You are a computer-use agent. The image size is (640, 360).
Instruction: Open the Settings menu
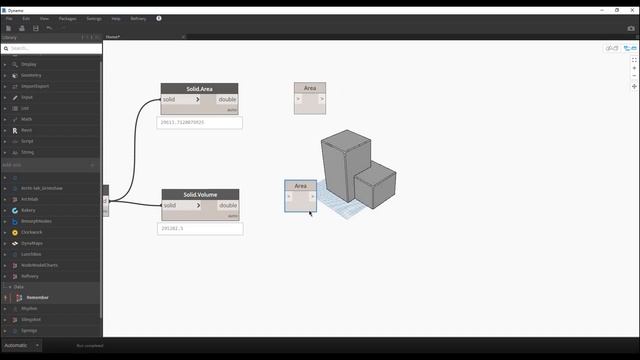(x=94, y=19)
